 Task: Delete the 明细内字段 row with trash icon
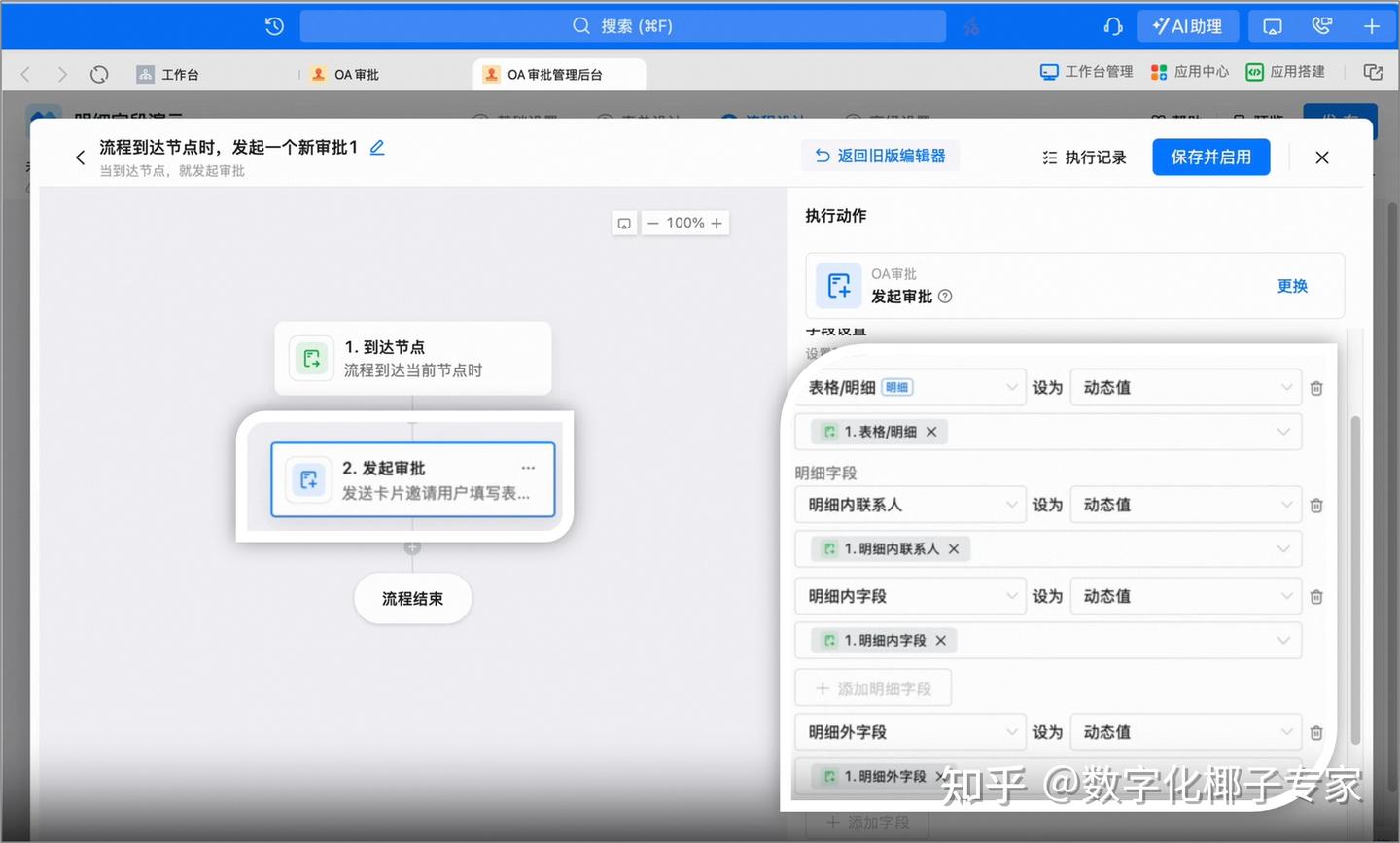1316,597
